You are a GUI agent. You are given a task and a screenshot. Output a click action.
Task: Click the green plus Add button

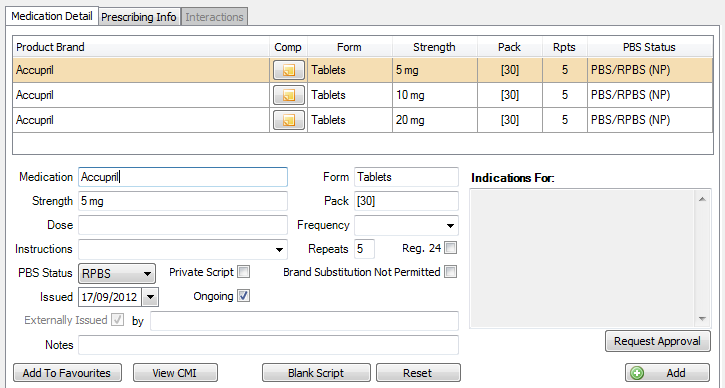point(667,373)
